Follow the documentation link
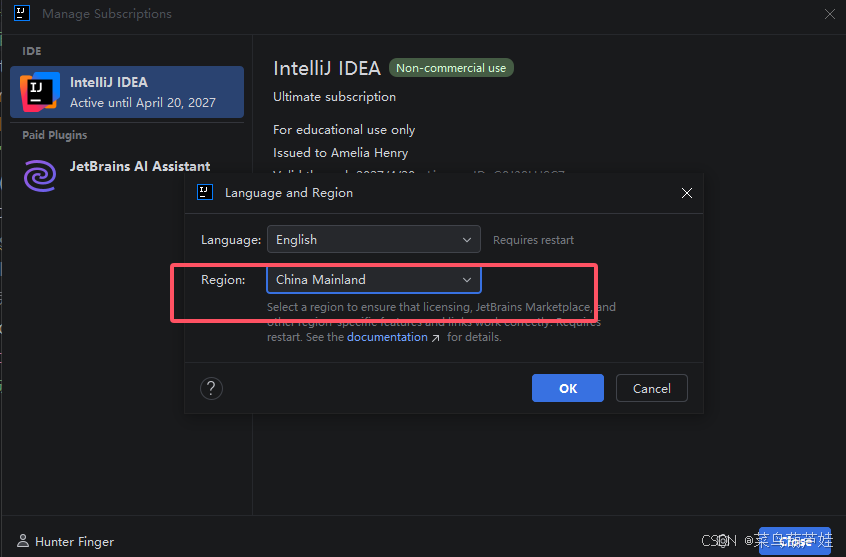The height and width of the screenshot is (557, 846). click(387, 337)
